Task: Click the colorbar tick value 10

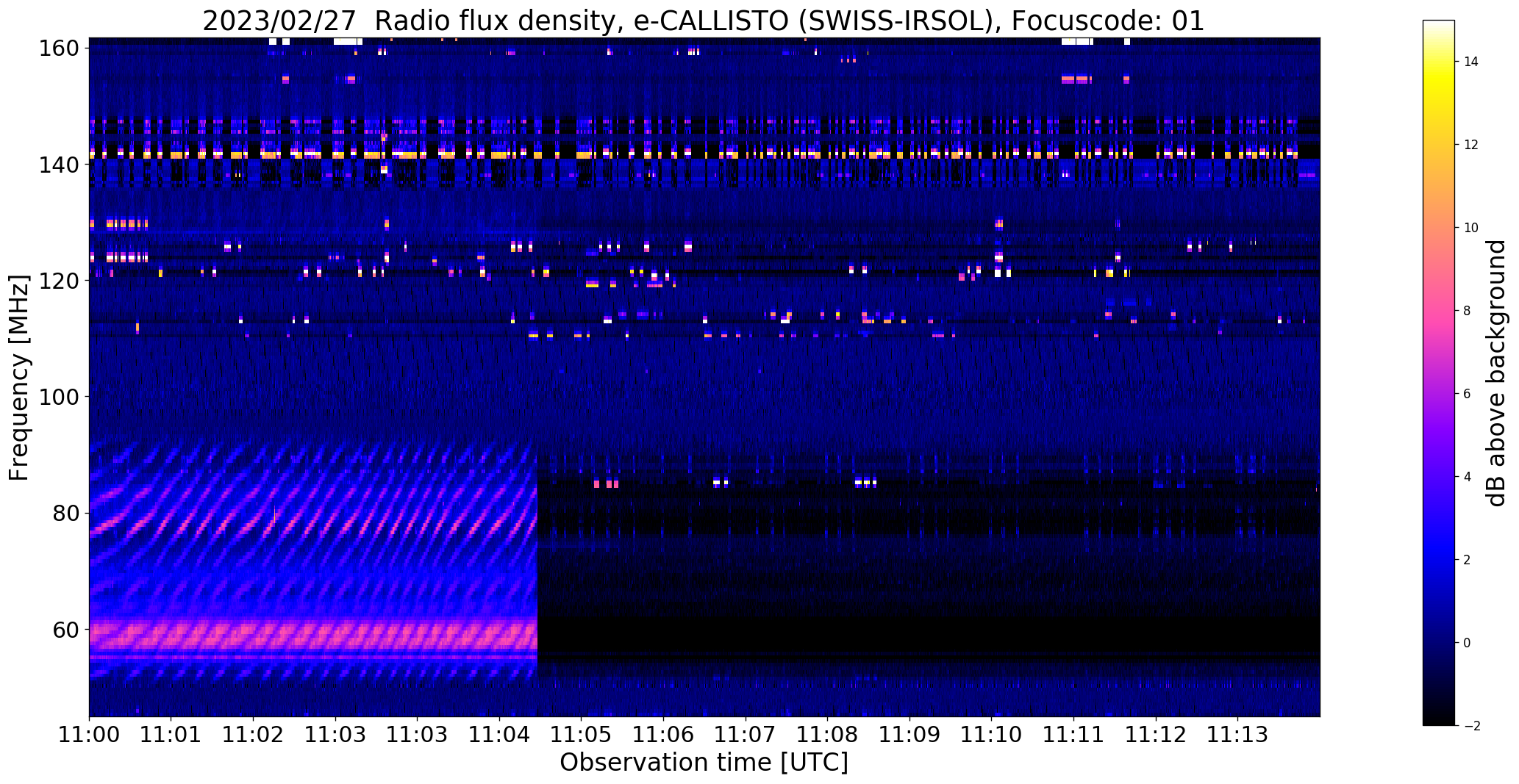Action: (x=1471, y=228)
